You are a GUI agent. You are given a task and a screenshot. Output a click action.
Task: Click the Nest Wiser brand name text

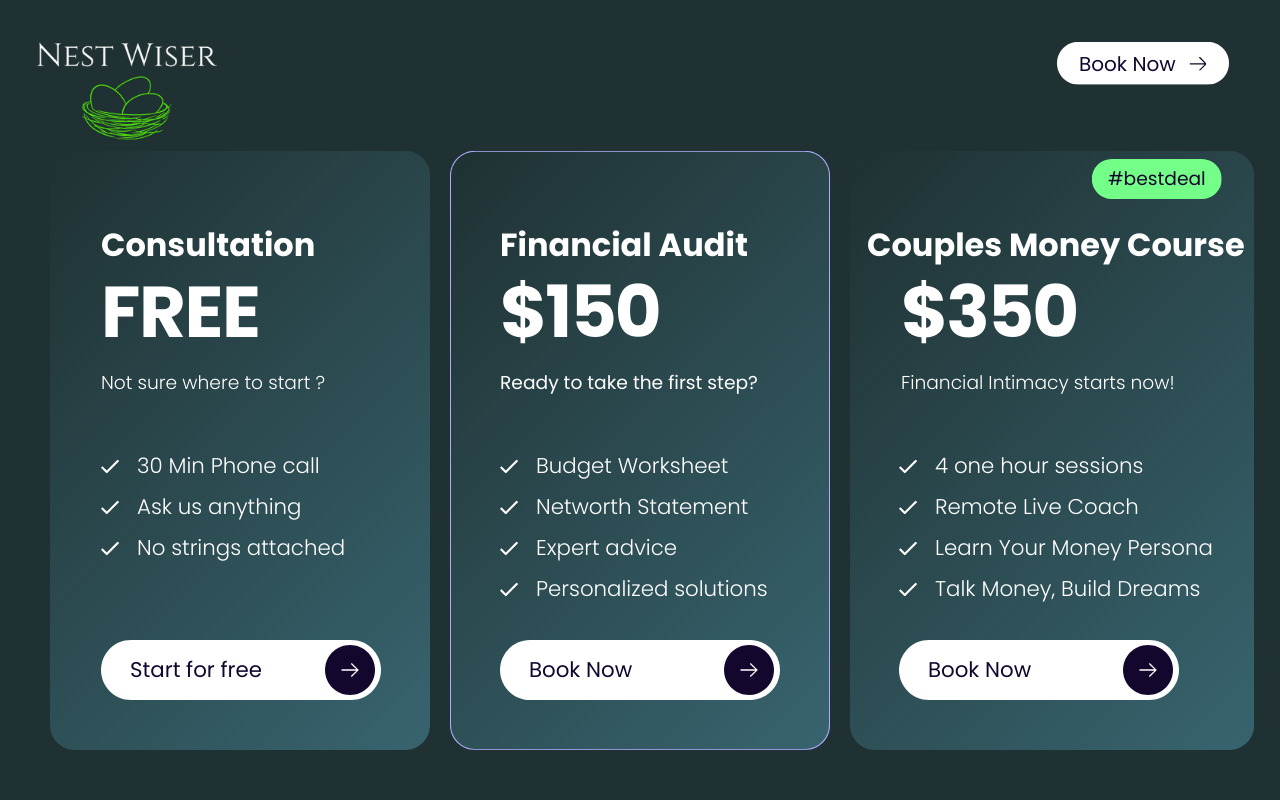127,56
